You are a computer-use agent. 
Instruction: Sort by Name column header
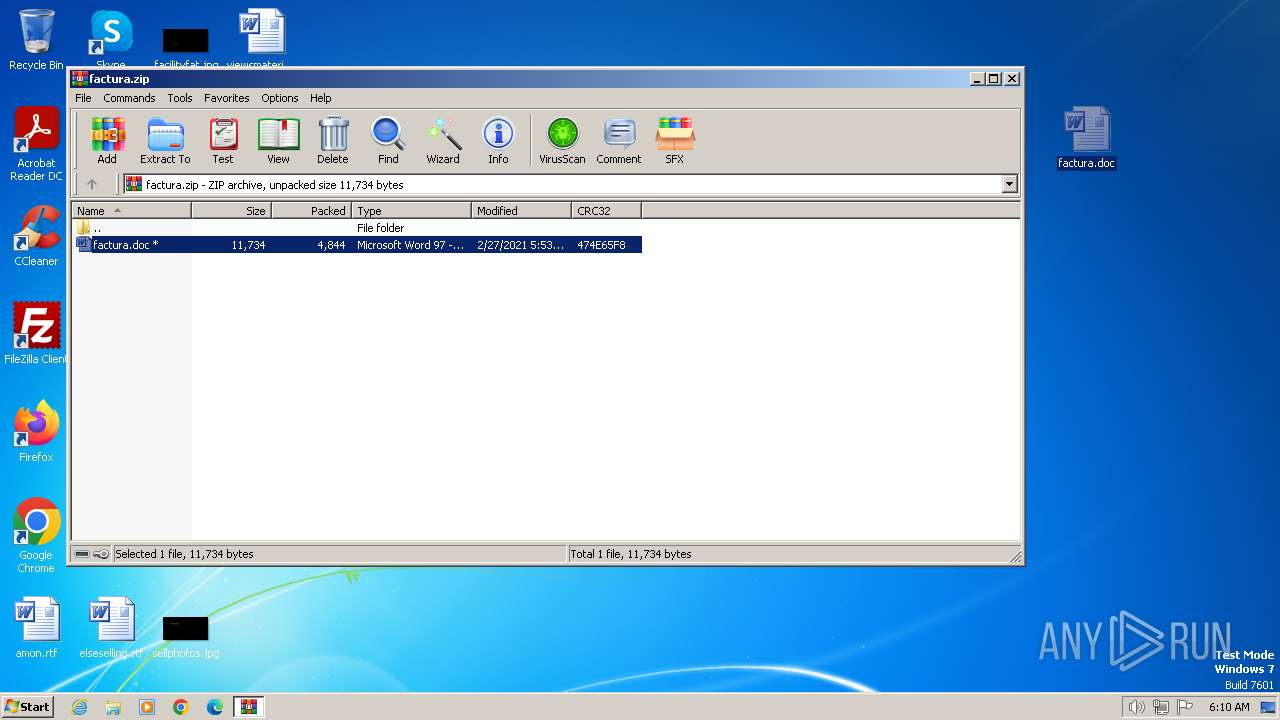(x=131, y=211)
